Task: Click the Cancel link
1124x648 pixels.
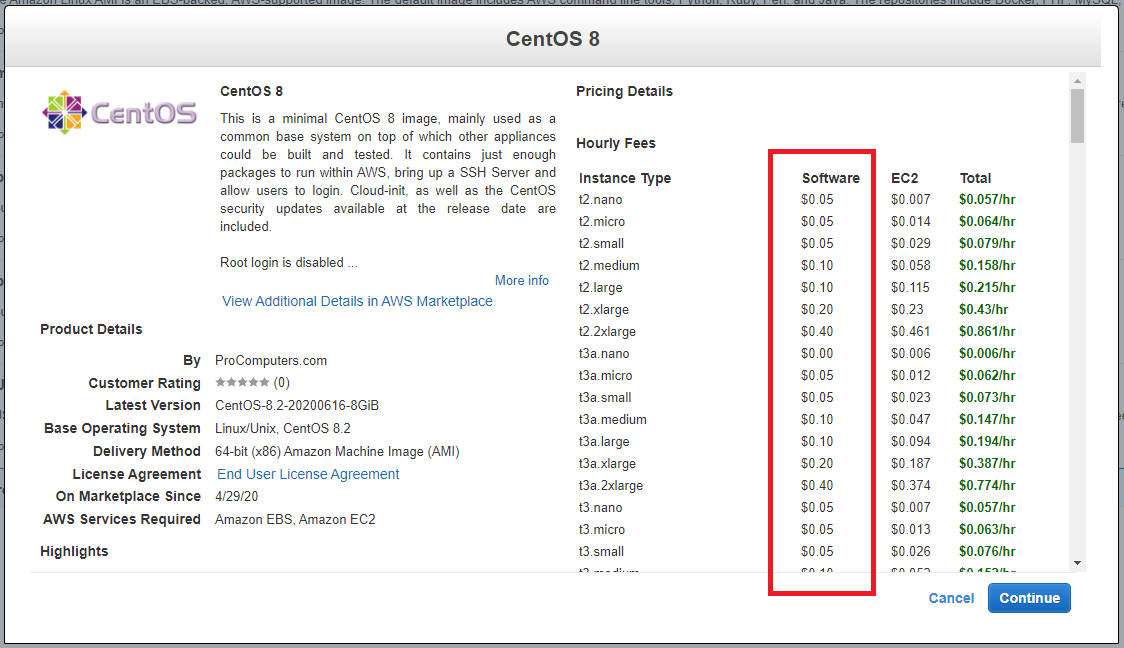Action: [x=951, y=598]
